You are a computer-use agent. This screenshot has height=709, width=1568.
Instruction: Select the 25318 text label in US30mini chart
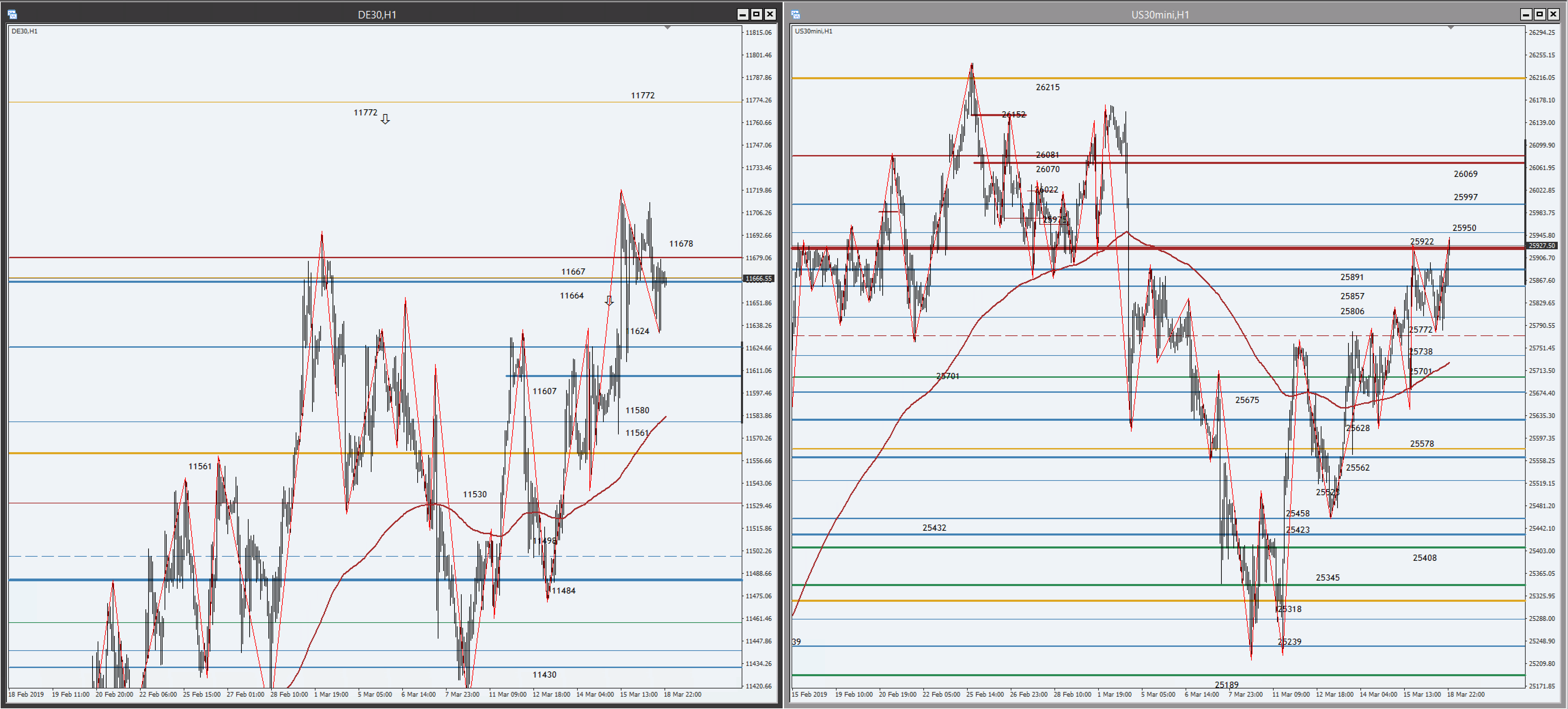tap(1290, 609)
